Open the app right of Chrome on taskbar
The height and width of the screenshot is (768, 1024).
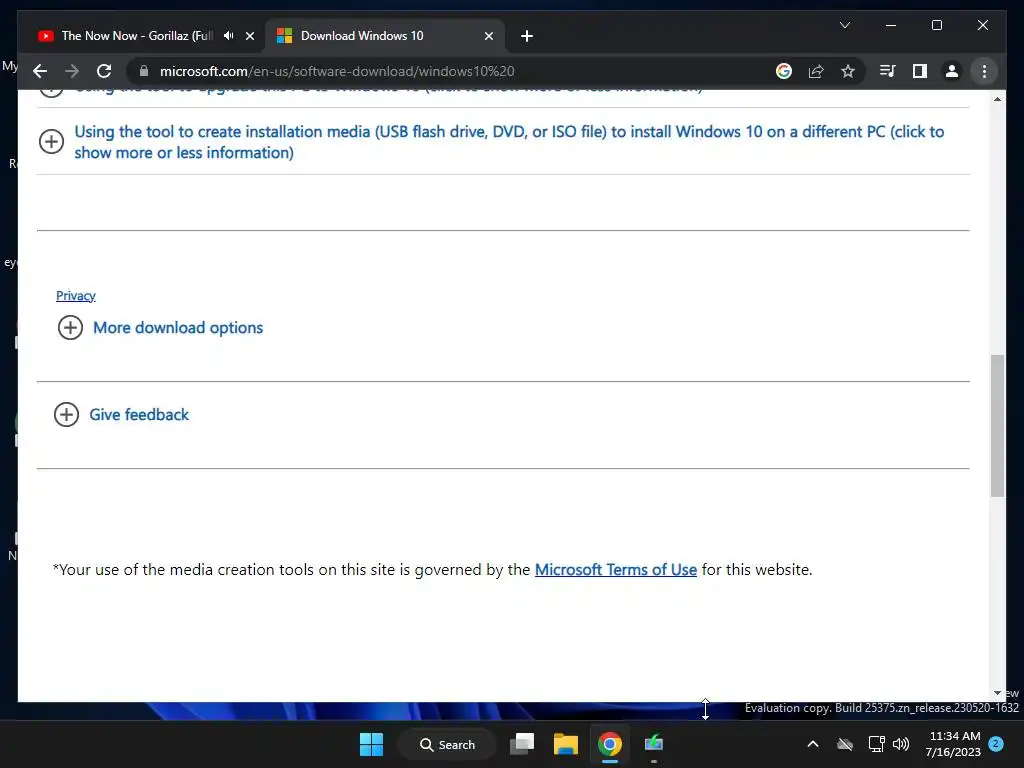[654, 744]
